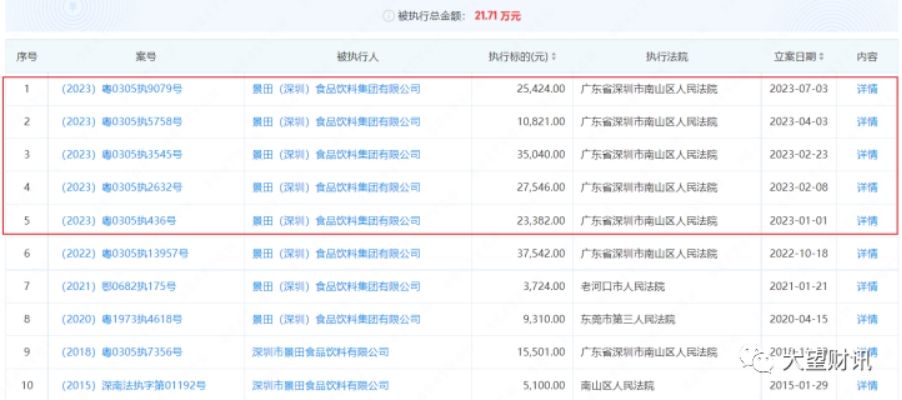Open the company link in row 4
The image size is (902, 400).
[337, 188]
